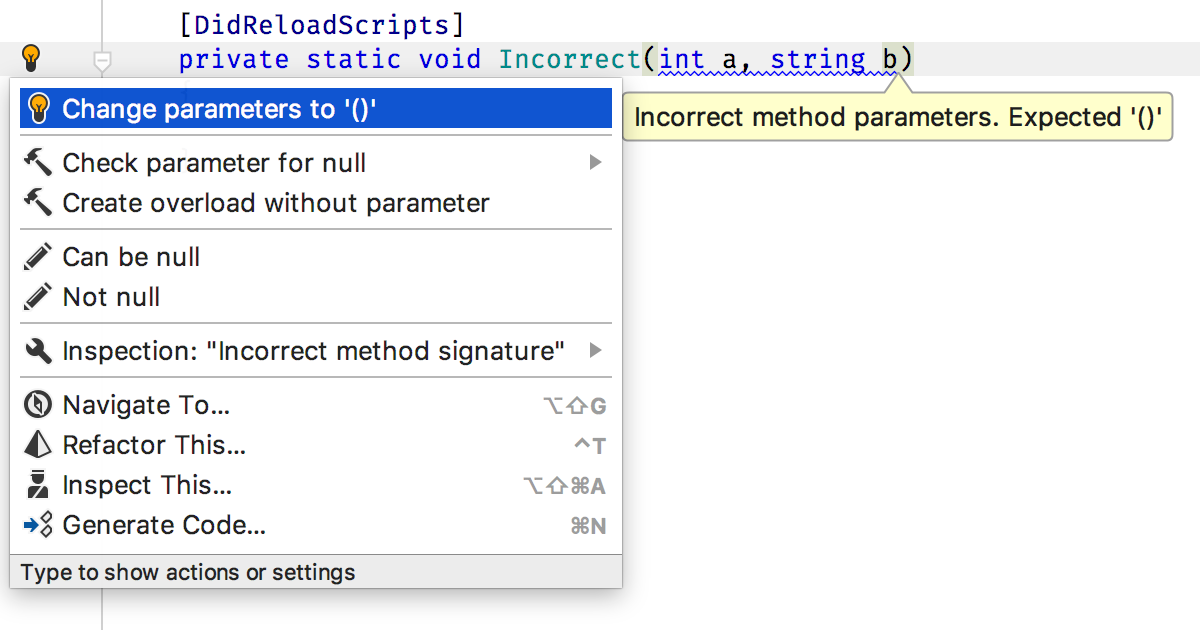This screenshot has width=1200, height=630.
Task: Click the Incorrect method name in the code
Action: click(x=569, y=60)
